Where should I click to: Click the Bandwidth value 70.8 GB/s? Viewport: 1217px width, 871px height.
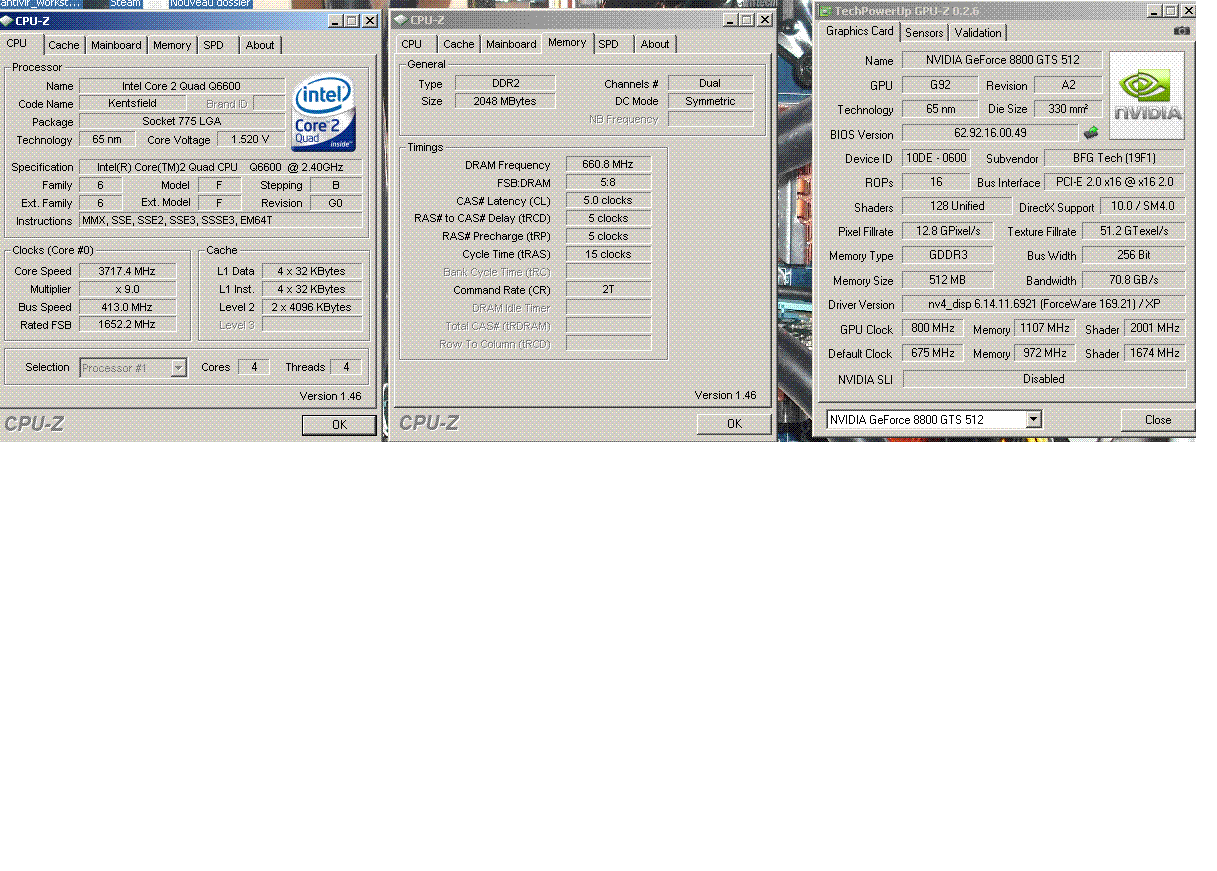pyautogui.click(x=1134, y=280)
